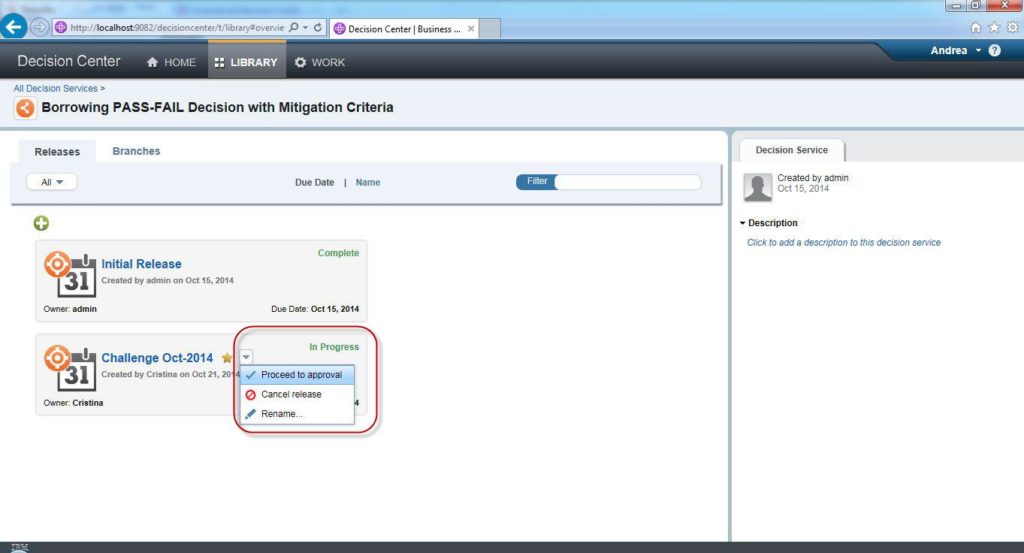Open Challenge Oct-2014 release actions arrow
The height and width of the screenshot is (553, 1024).
(246, 357)
